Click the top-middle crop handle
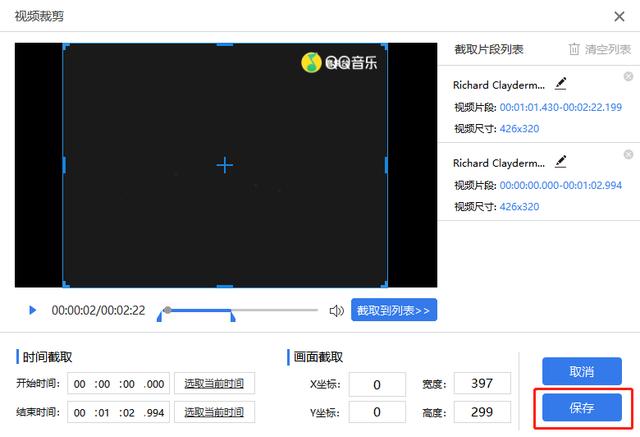The width and height of the screenshot is (640, 437). [224, 44]
